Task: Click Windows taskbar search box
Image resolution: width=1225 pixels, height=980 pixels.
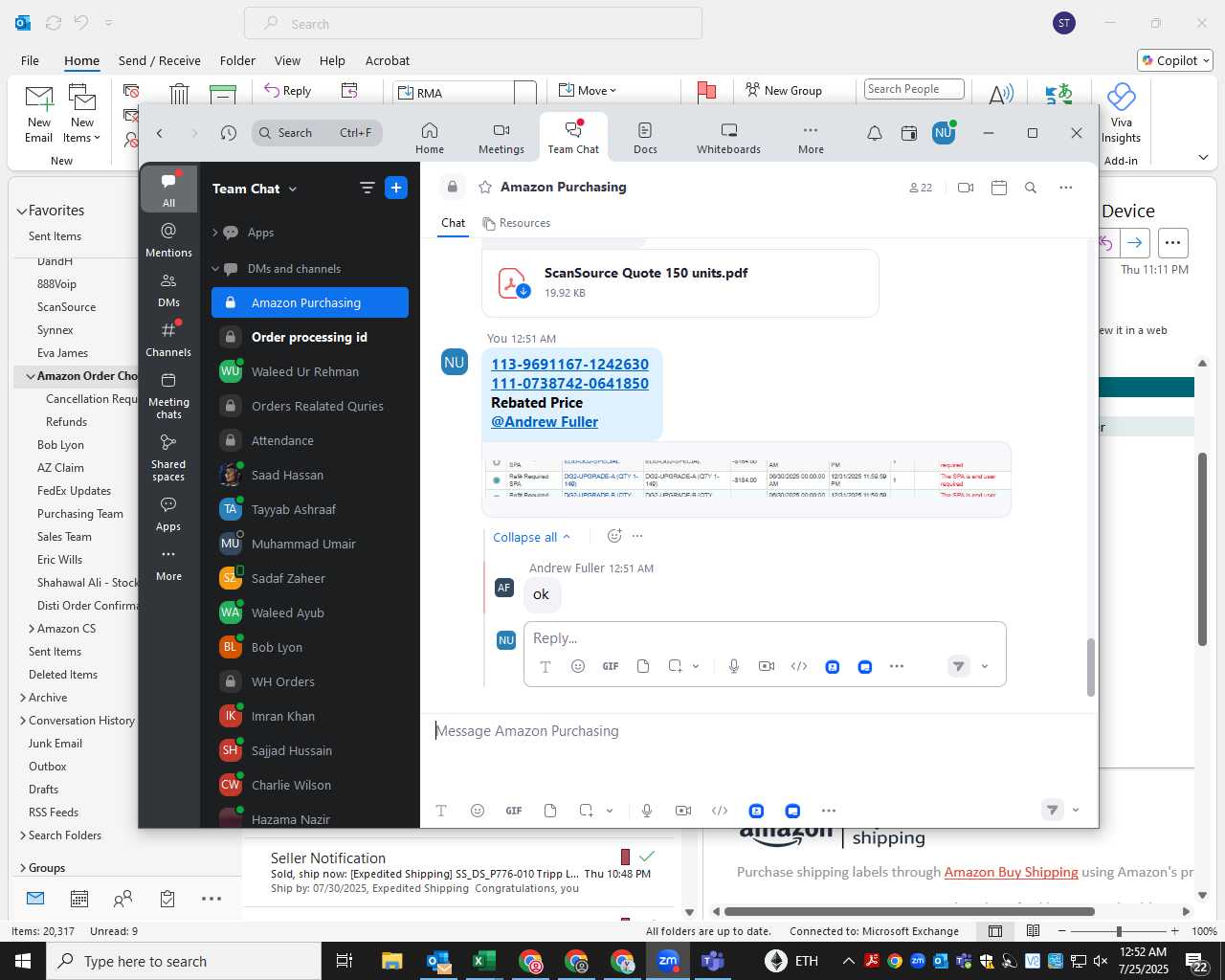Action: (184, 961)
